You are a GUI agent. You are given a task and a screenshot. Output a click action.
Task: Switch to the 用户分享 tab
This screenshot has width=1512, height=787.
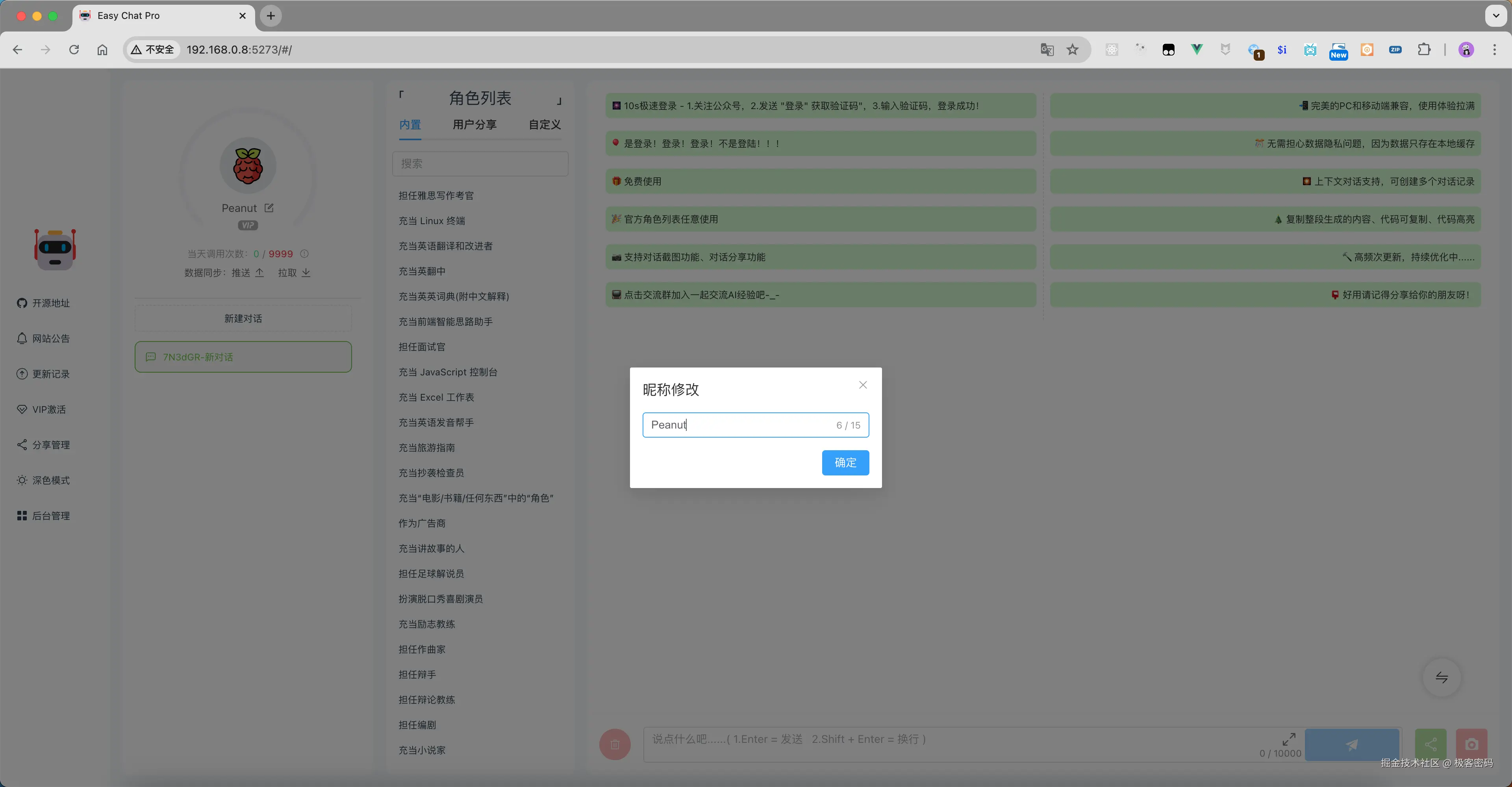(x=475, y=124)
